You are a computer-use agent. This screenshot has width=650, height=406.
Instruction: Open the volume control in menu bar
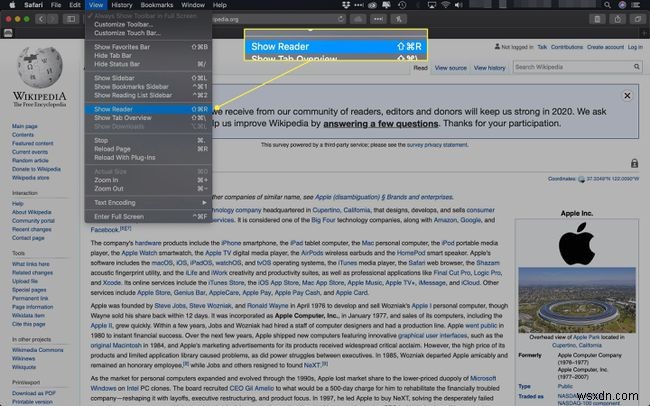click(x=458, y=5)
